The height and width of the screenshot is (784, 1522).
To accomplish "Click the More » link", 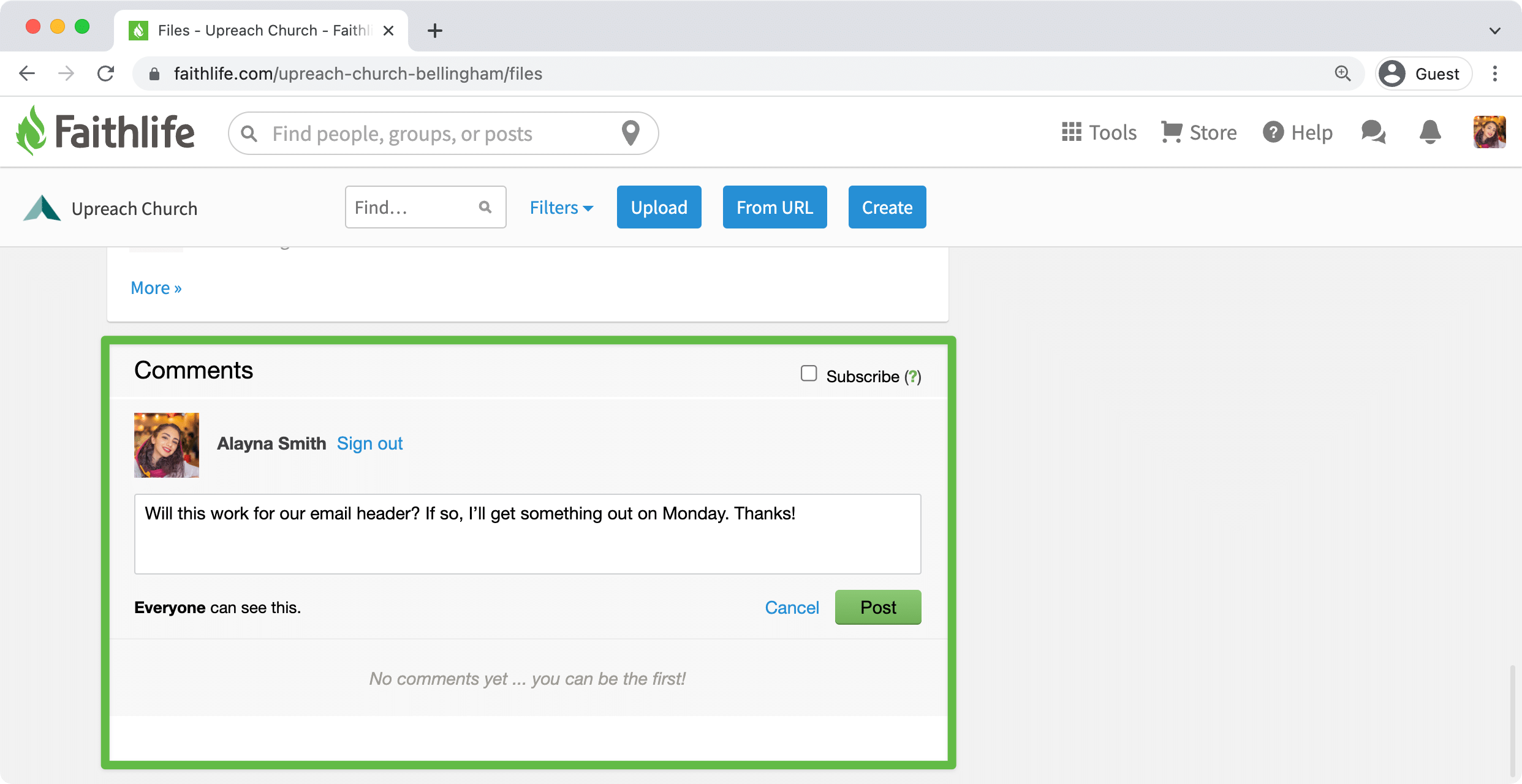I will [156, 288].
